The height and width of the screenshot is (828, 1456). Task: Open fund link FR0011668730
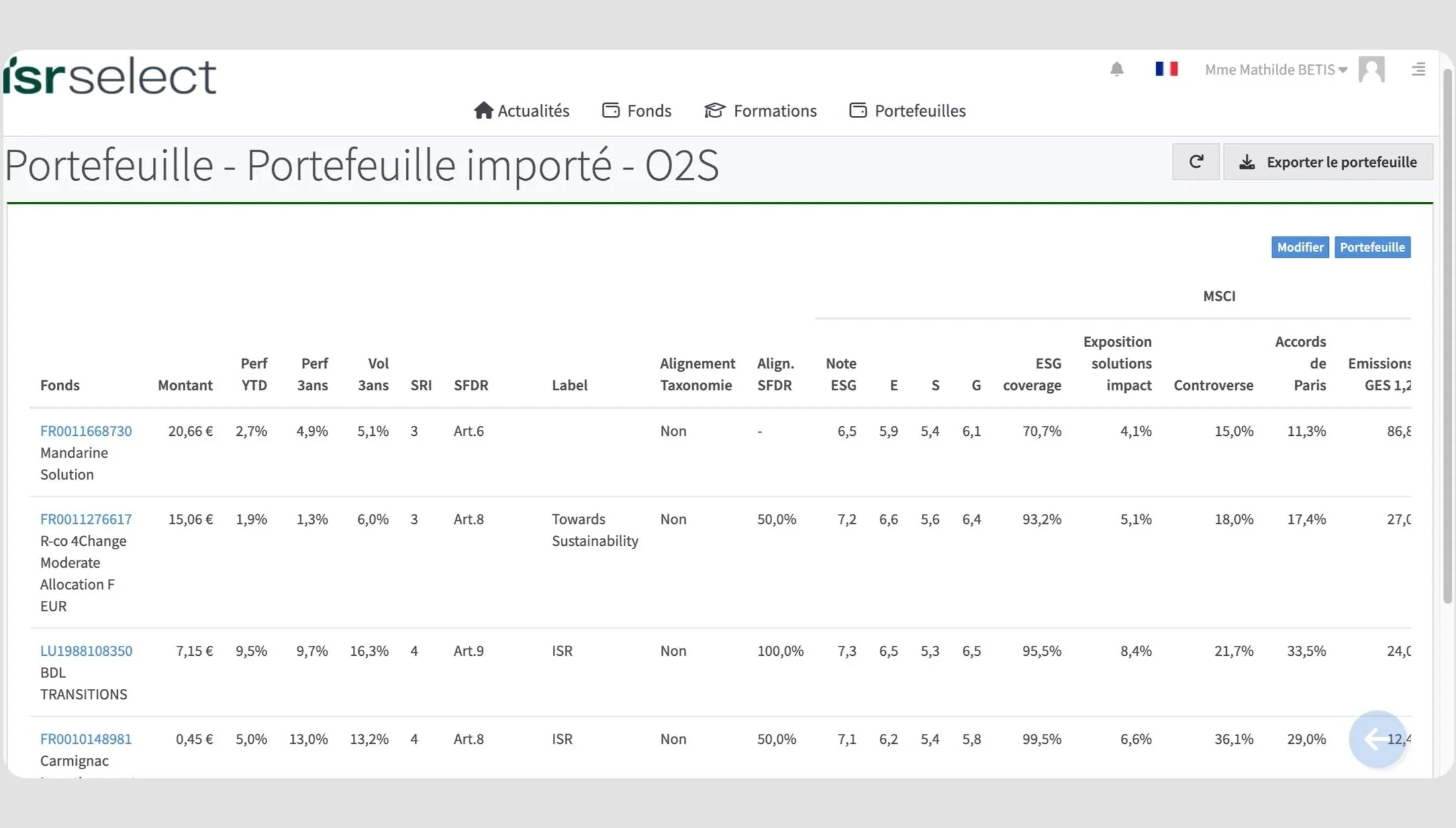pyautogui.click(x=86, y=431)
